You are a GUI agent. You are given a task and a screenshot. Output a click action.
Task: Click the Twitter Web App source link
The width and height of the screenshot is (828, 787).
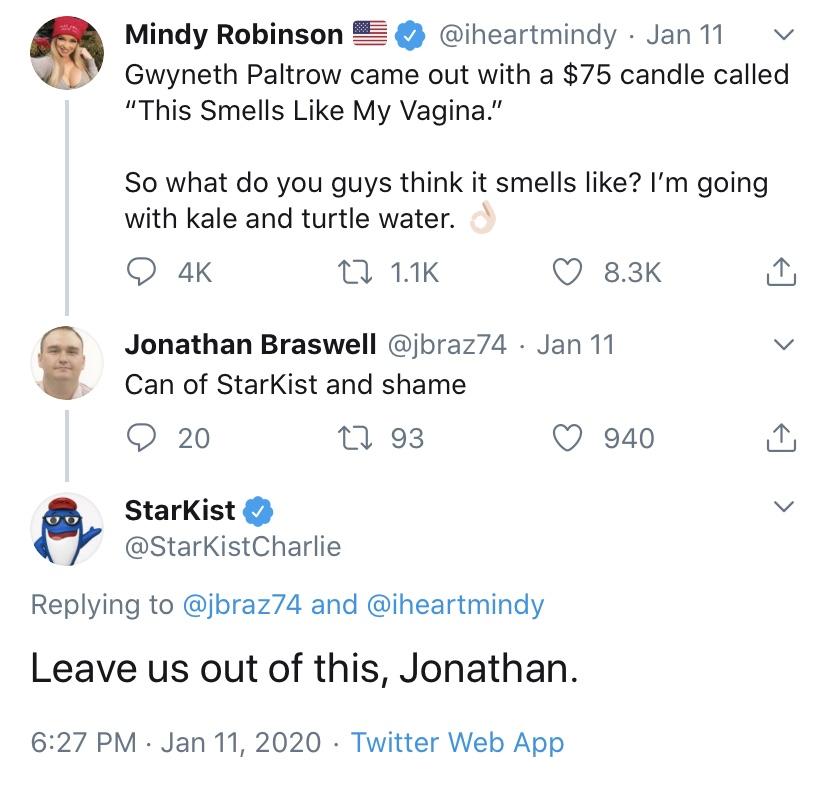(458, 743)
